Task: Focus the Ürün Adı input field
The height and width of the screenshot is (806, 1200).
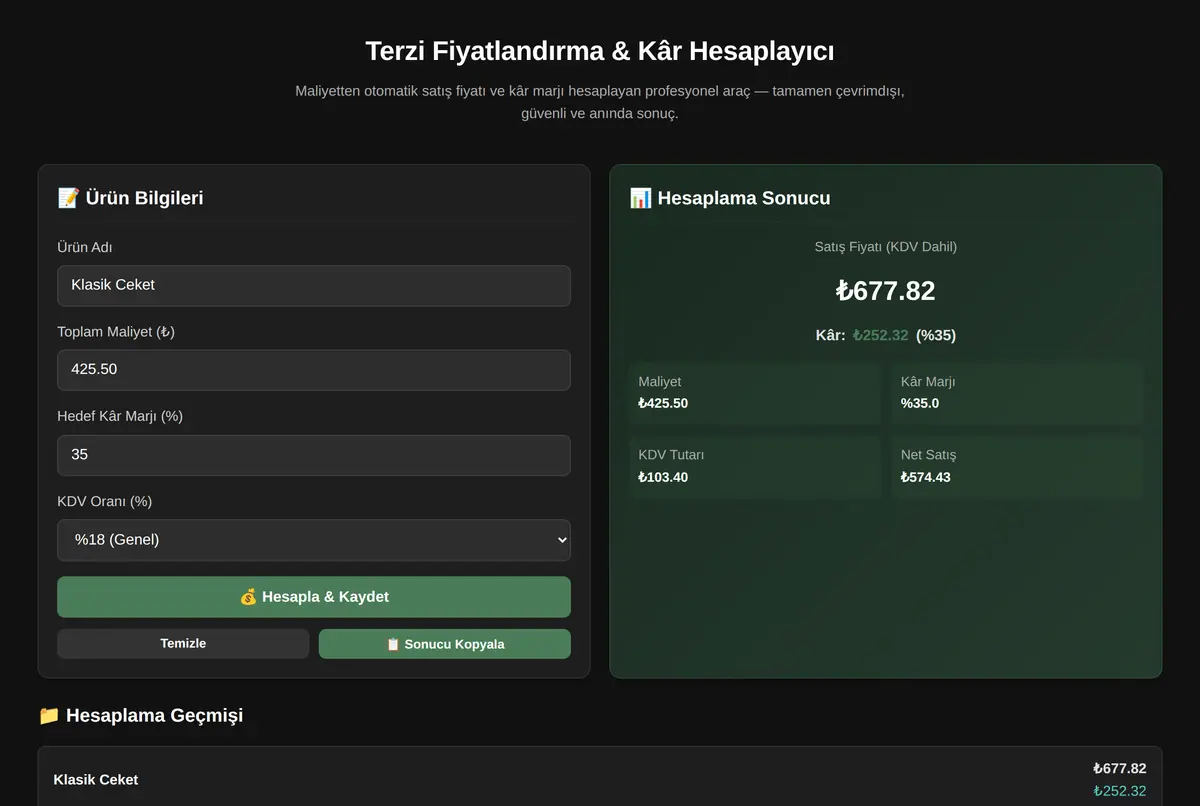Action: coord(314,285)
